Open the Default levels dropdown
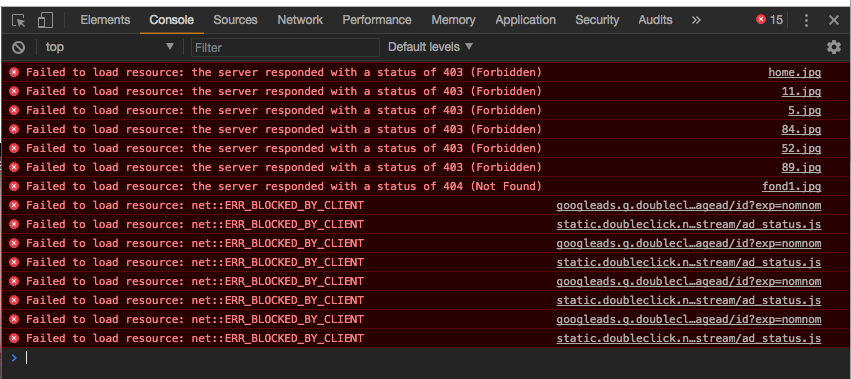 click(430, 47)
